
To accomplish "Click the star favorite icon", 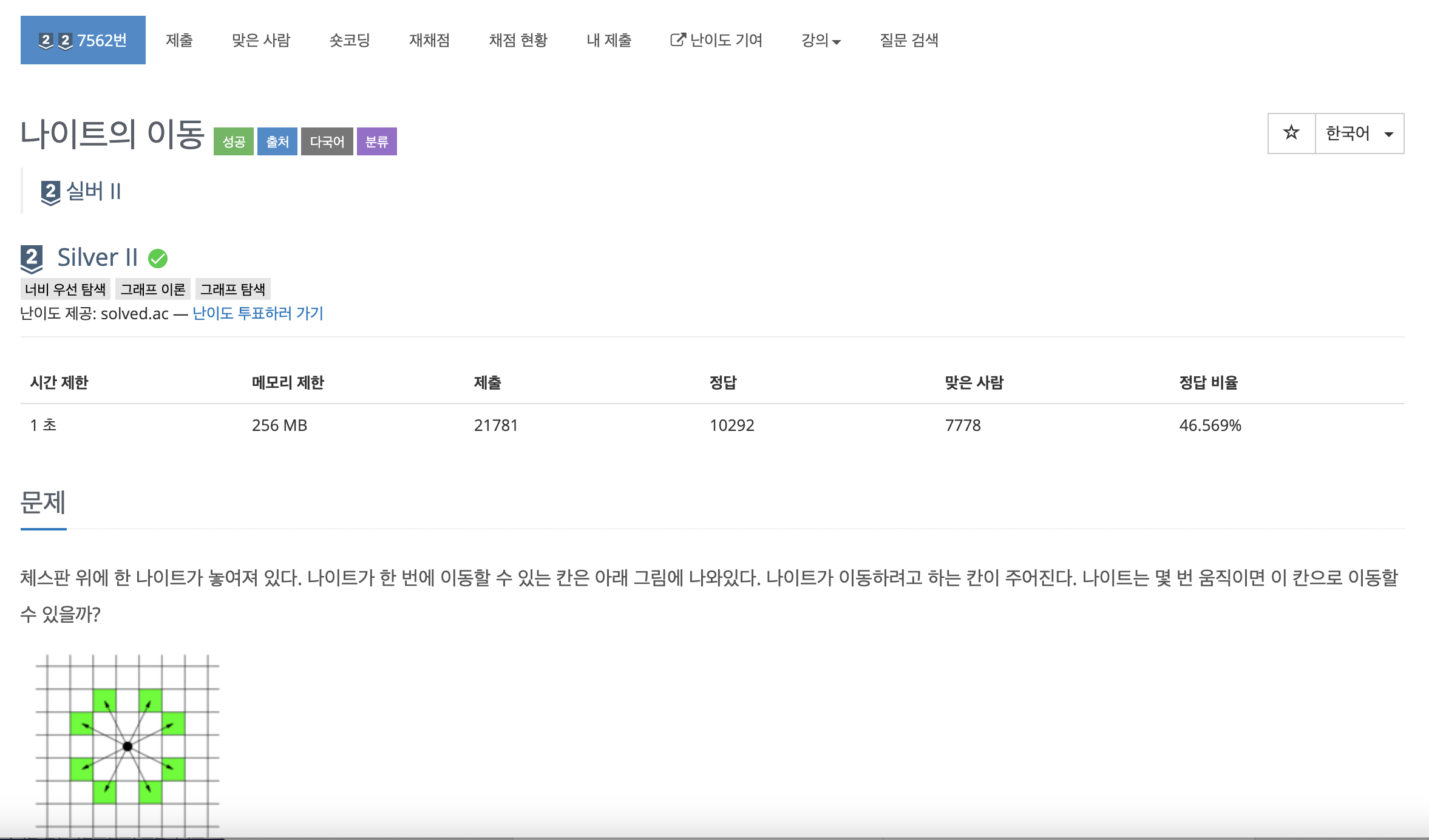I will pyautogui.click(x=1291, y=133).
